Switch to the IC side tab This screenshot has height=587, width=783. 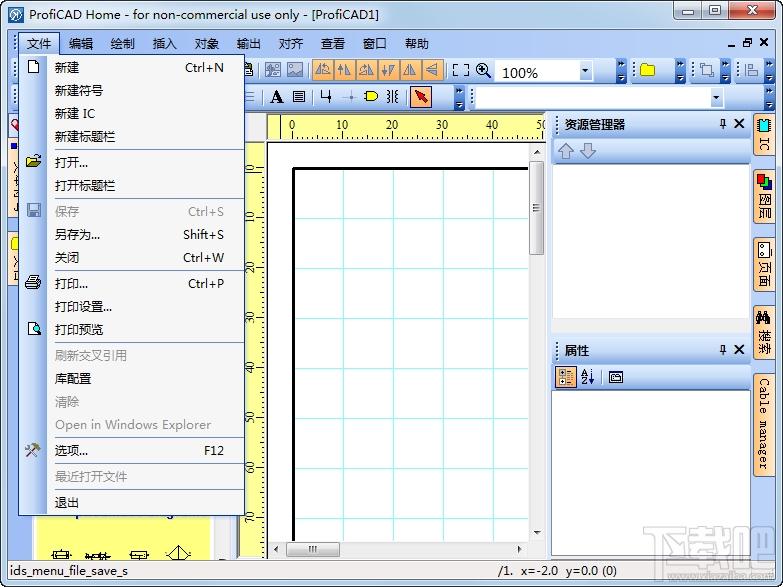pyautogui.click(x=764, y=135)
